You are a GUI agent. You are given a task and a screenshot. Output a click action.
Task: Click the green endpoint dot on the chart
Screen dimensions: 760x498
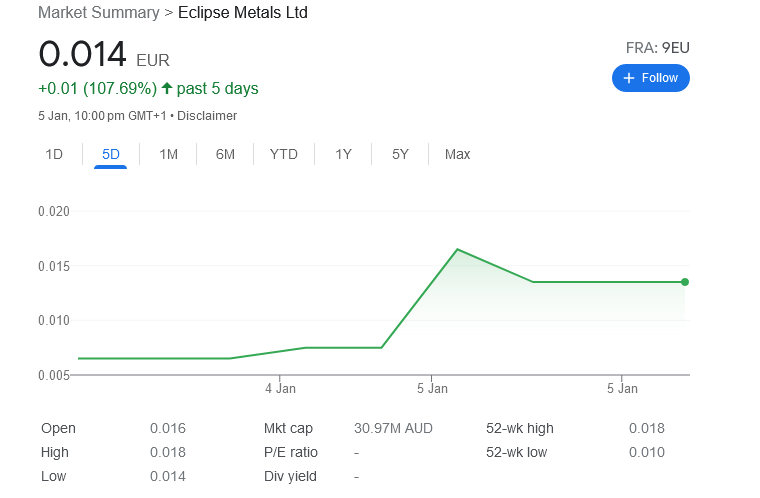(x=684, y=282)
